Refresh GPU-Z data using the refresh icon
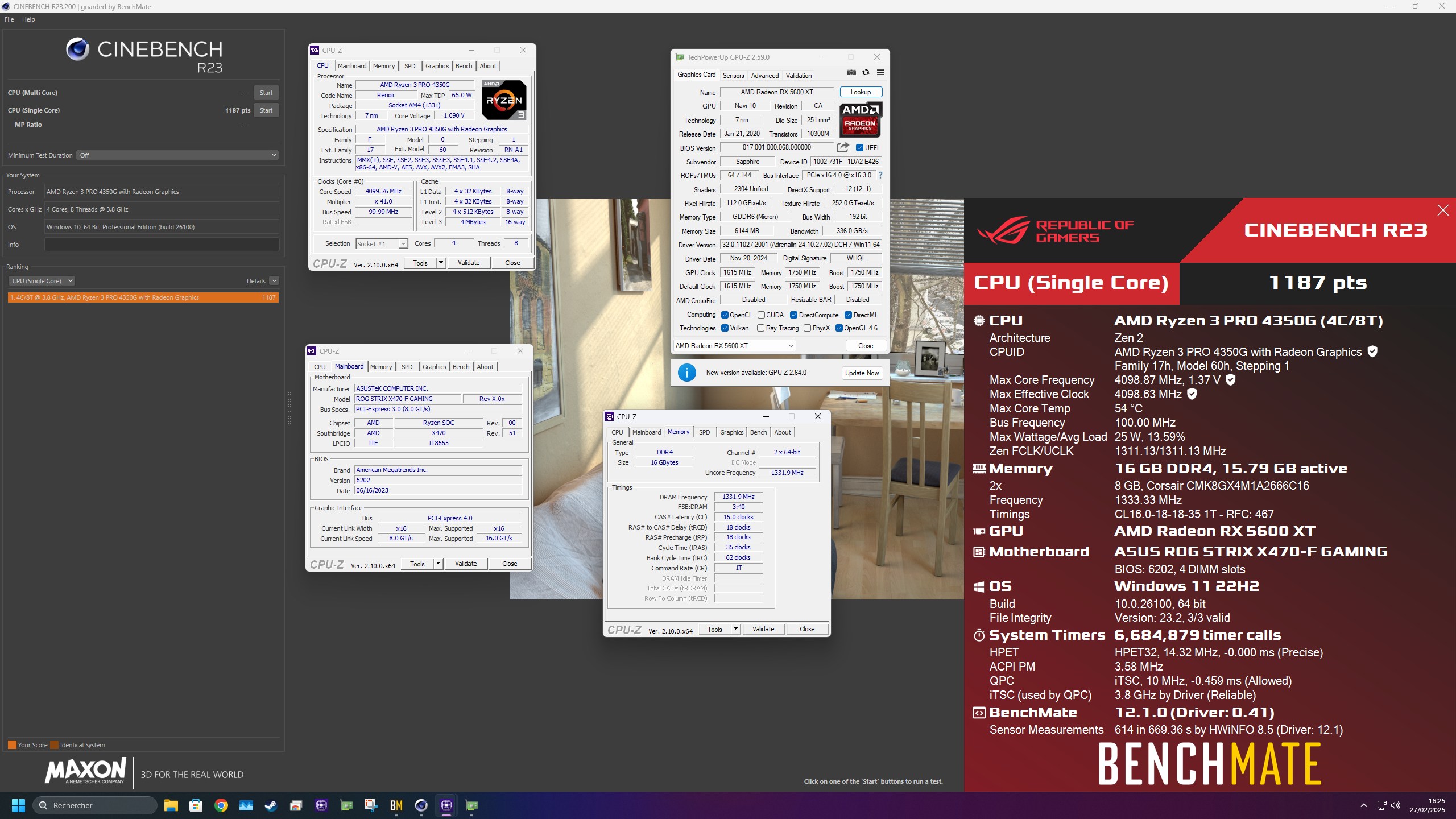This screenshot has height=819, width=1456. click(866, 72)
